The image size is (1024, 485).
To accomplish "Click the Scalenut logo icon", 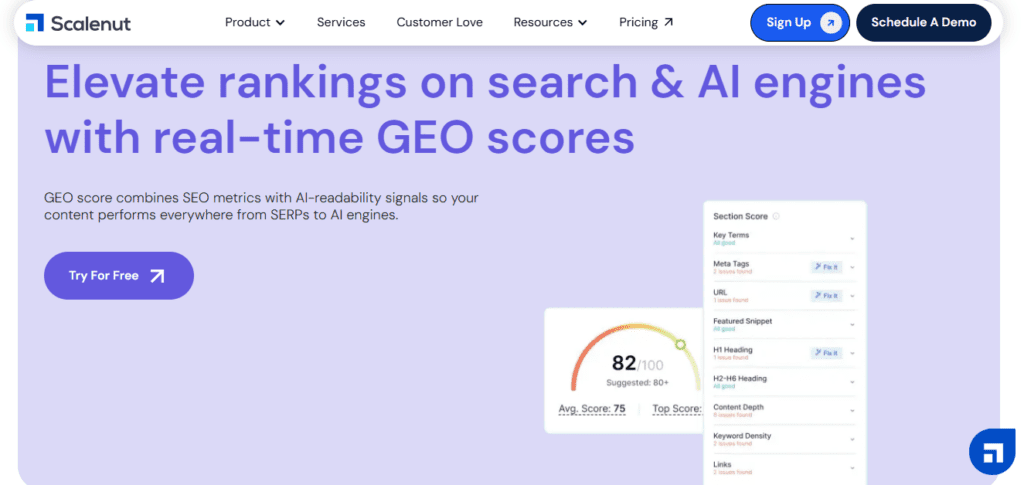I will click(x=35, y=22).
